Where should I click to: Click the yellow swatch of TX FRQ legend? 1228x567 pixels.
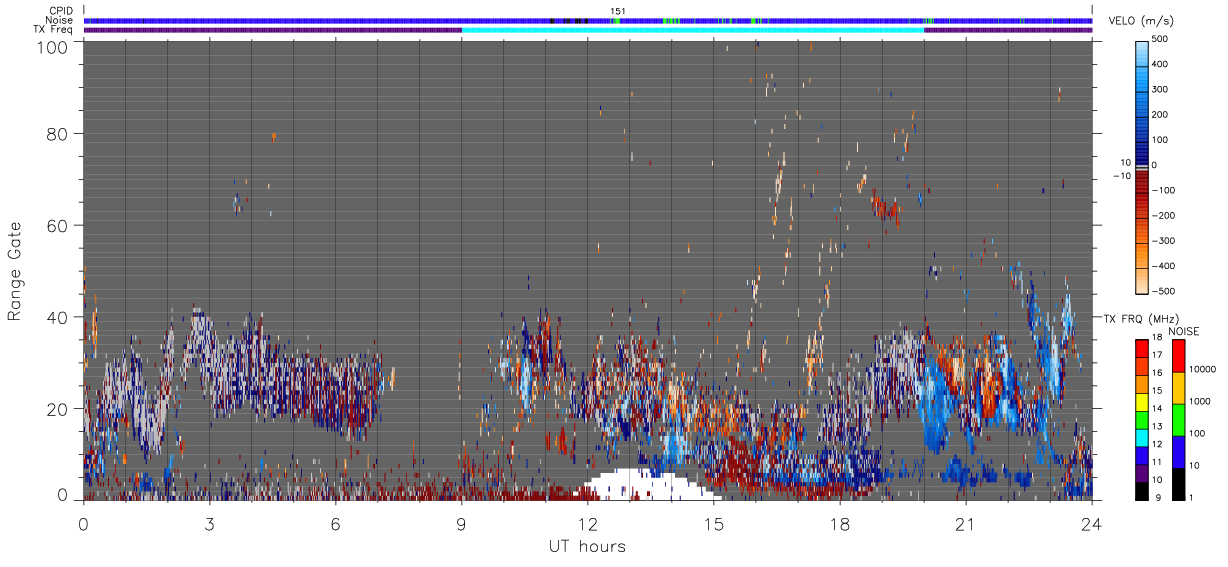coord(1142,402)
